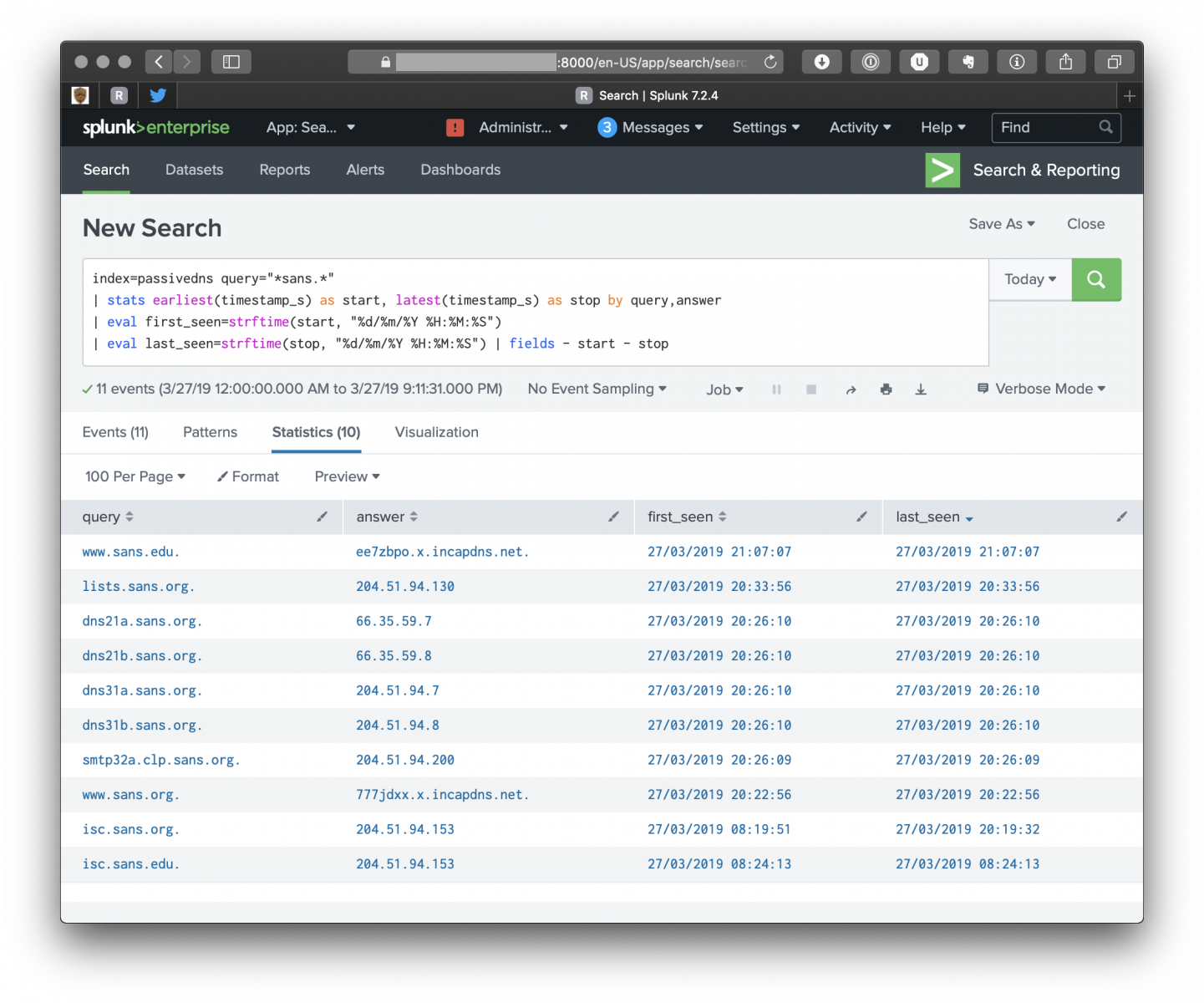Change 100 Per Page setting
The width and height of the screenshot is (1204, 1003).
tap(135, 476)
